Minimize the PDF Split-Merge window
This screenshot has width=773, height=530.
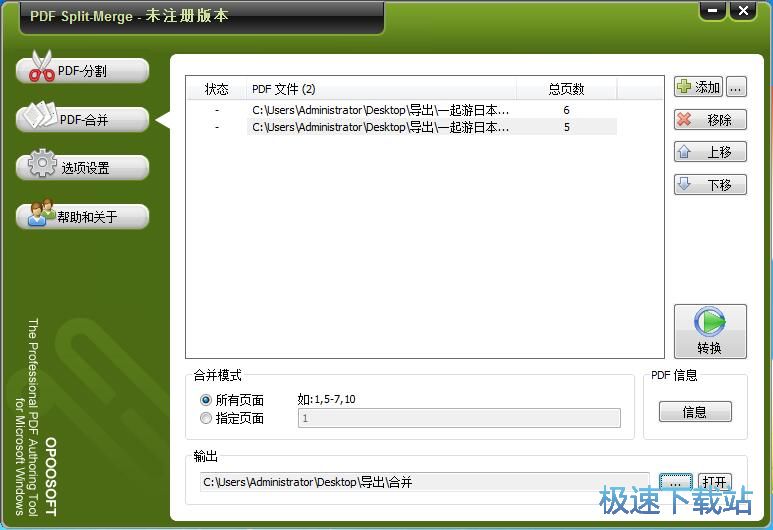(x=712, y=11)
